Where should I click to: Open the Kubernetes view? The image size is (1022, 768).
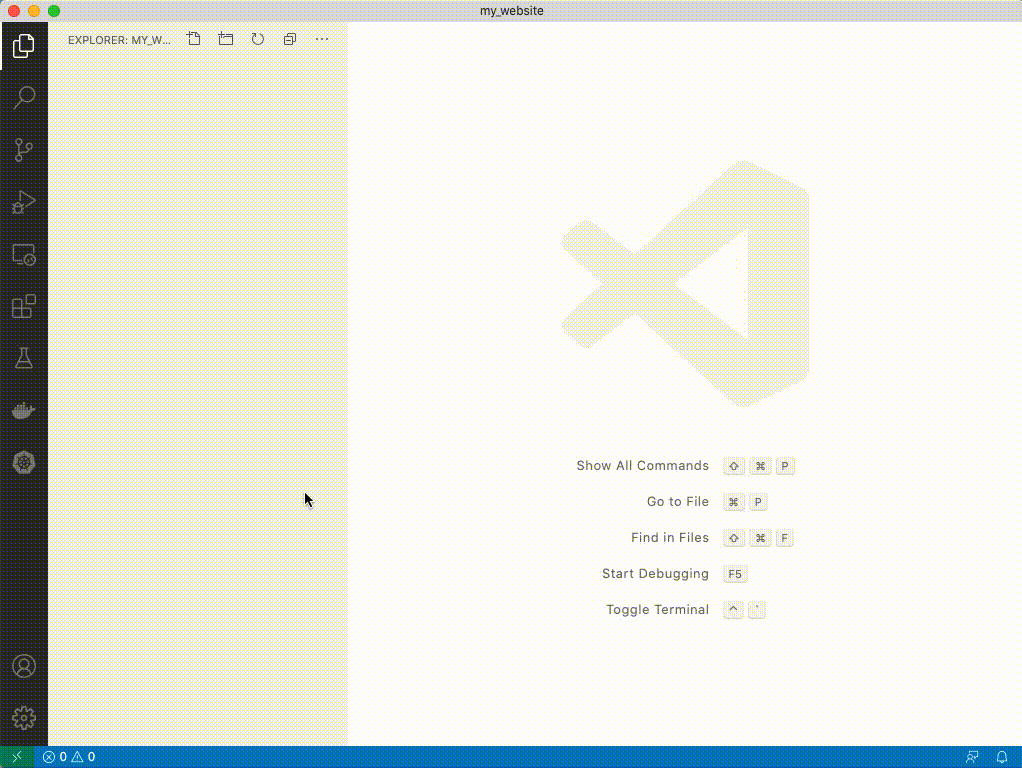pos(23,462)
